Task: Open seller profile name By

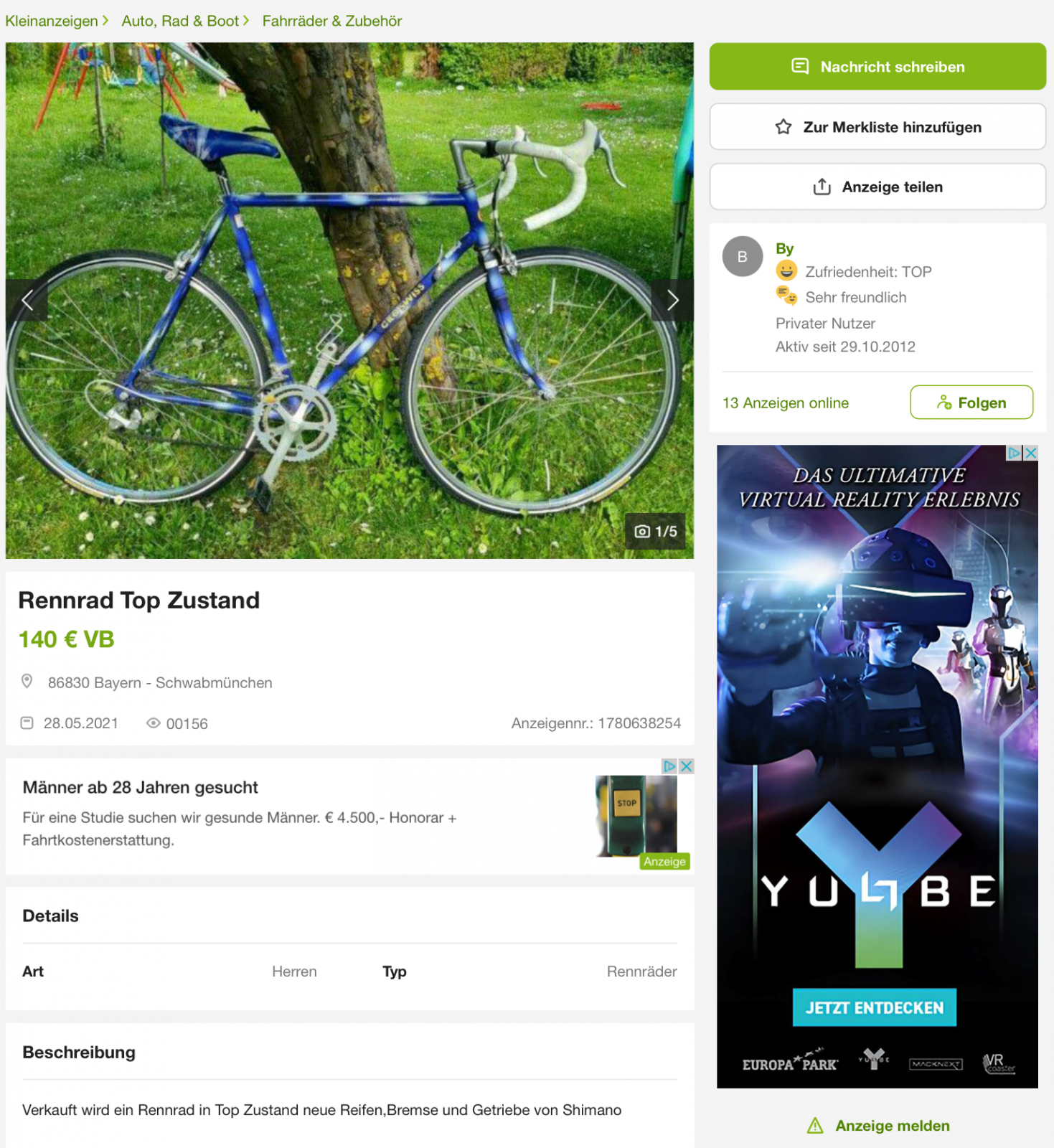Action: pos(784,248)
